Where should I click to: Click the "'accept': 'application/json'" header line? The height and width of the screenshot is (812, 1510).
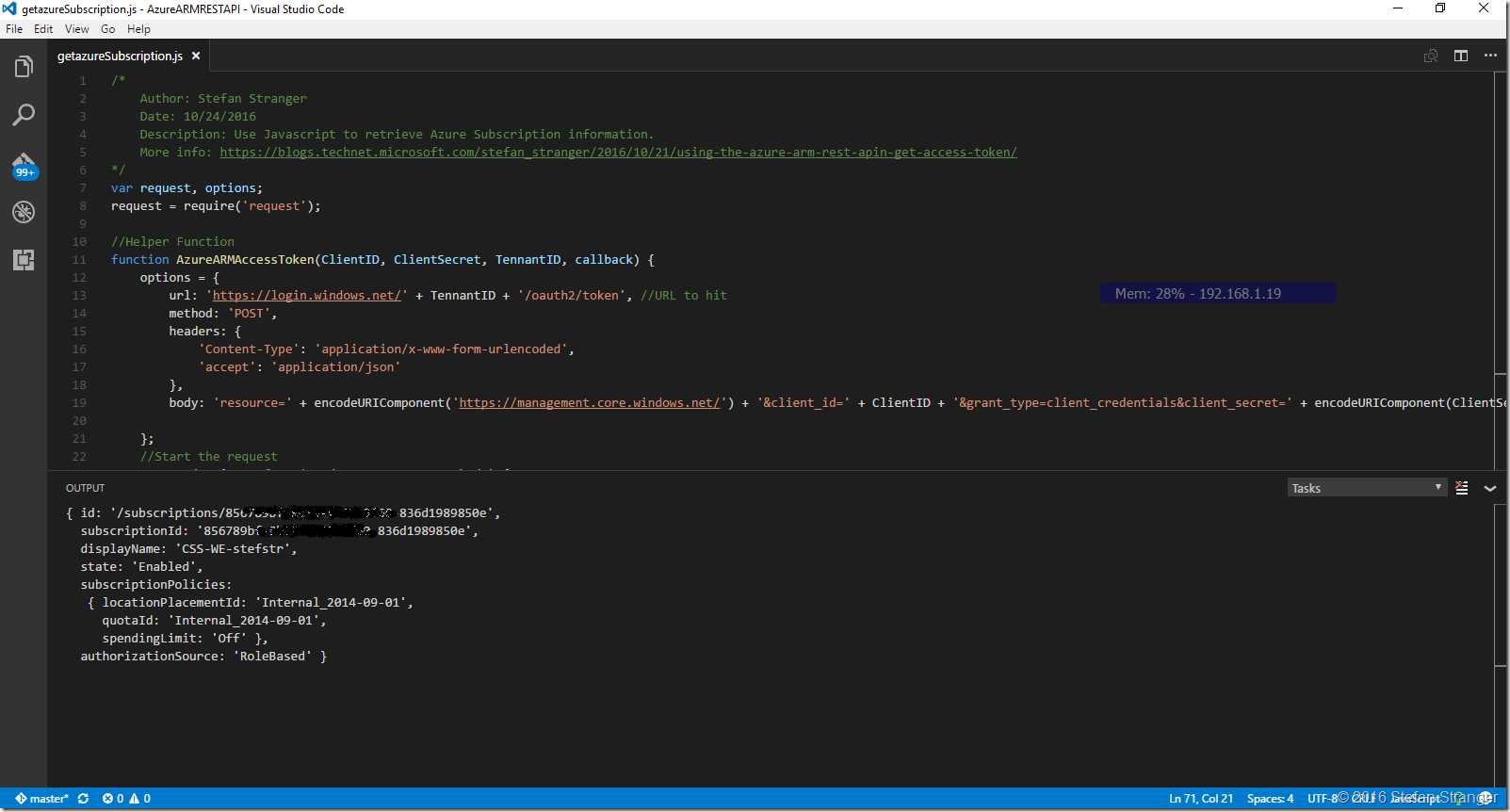click(x=299, y=366)
